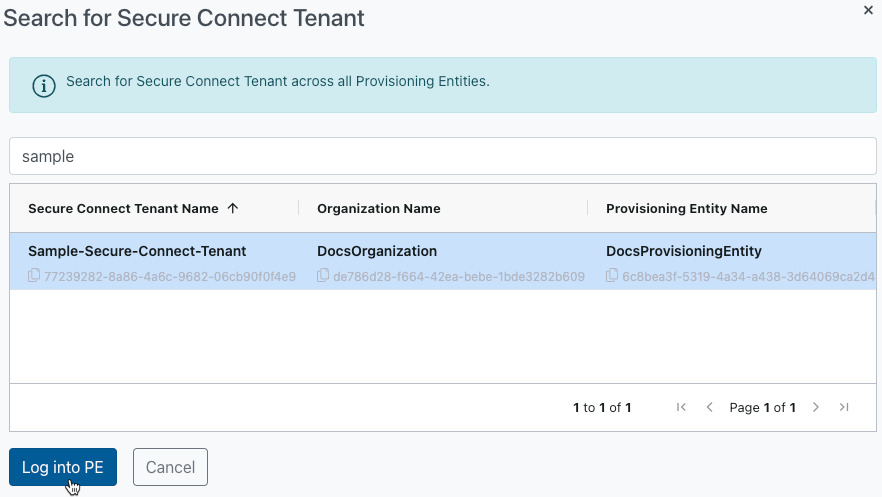Copy the Secure Connect Tenant ID
Image resolution: width=882 pixels, height=497 pixels.
click(x=34, y=275)
